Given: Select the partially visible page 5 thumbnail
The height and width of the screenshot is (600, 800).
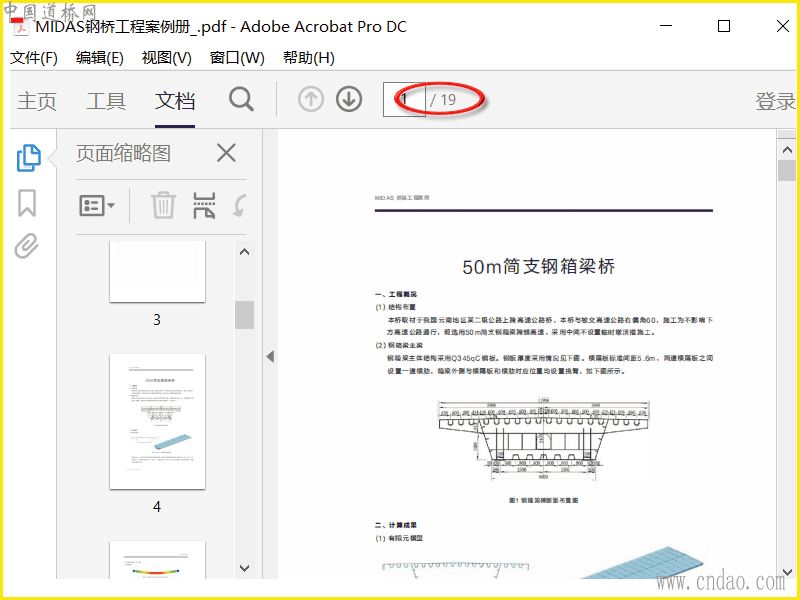Looking at the screenshot, I should pyautogui.click(x=158, y=560).
